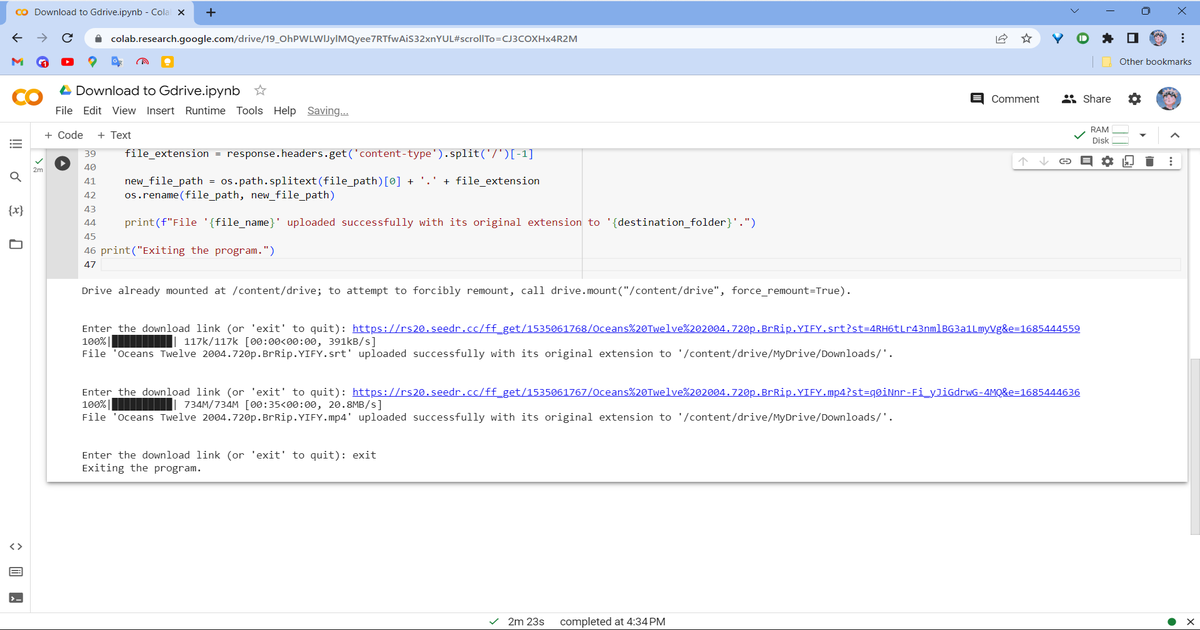Run the code cell with the play button
This screenshot has width=1200, height=630.
pyautogui.click(x=62, y=163)
